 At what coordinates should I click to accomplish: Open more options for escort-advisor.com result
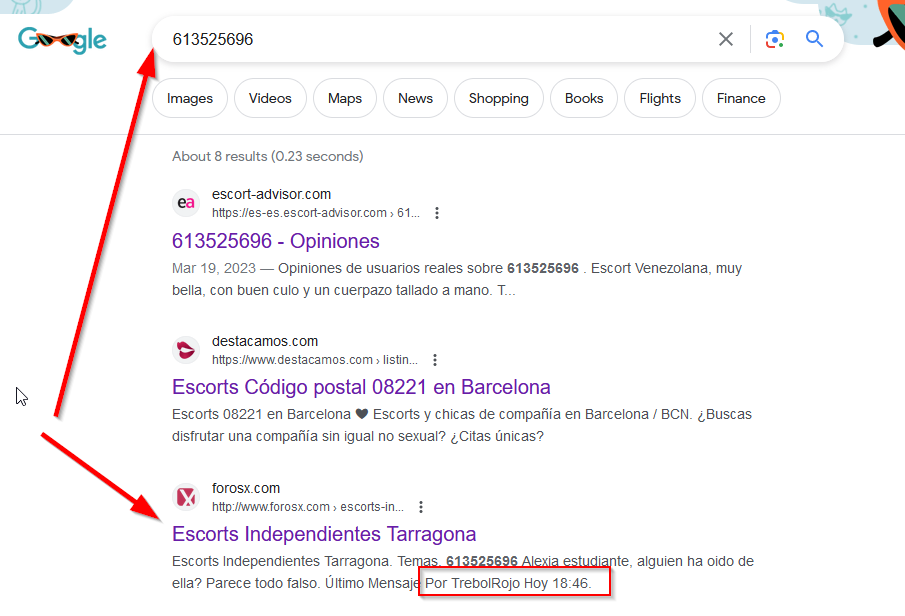(x=437, y=213)
